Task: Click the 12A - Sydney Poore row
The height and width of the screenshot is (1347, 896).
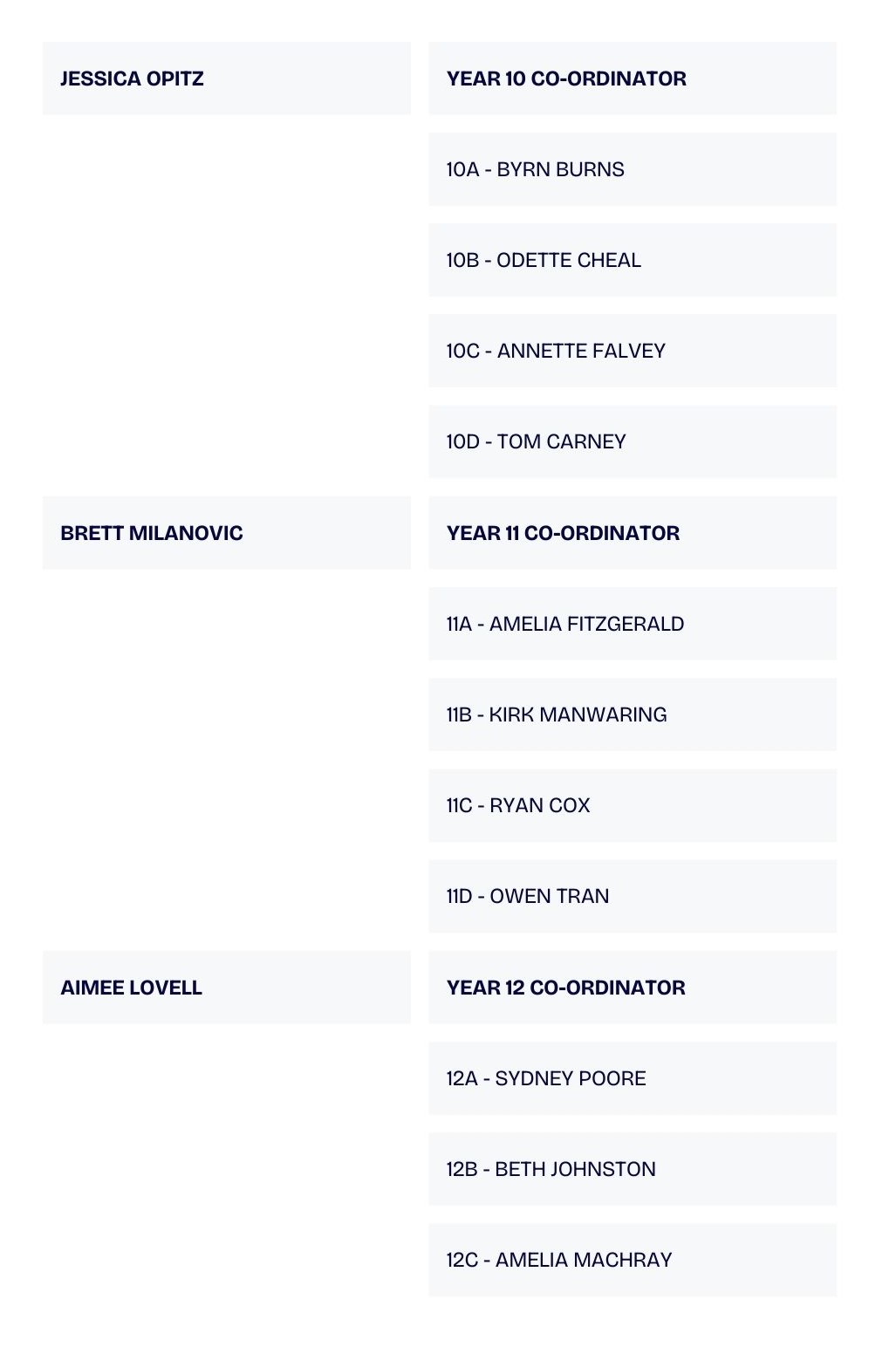Action: coord(632,1078)
